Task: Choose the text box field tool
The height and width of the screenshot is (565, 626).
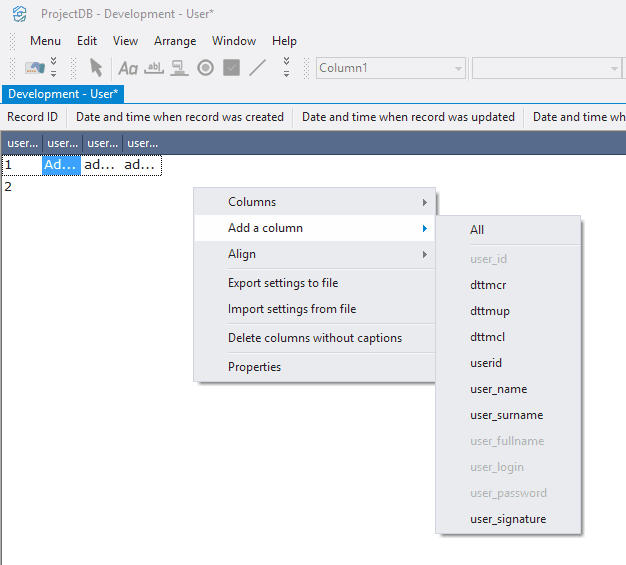Action: 154,68
